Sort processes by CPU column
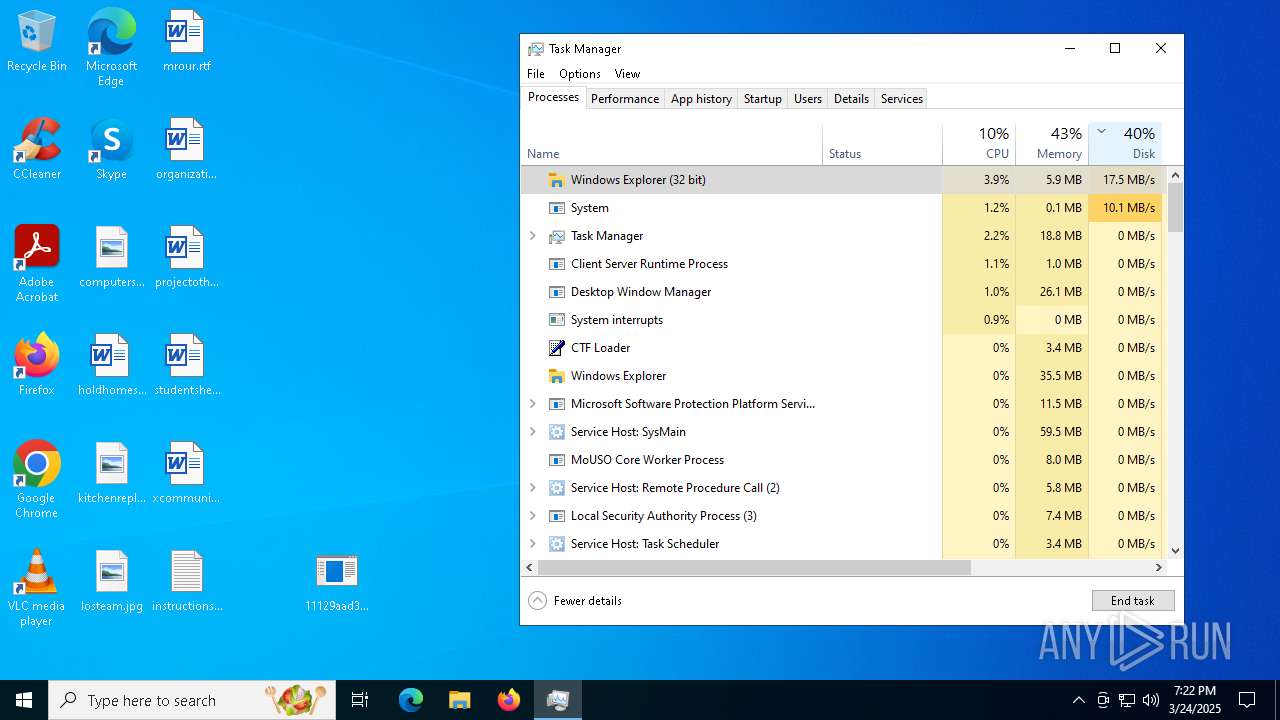This screenshot has width=1280, height=720. (979, 144)
